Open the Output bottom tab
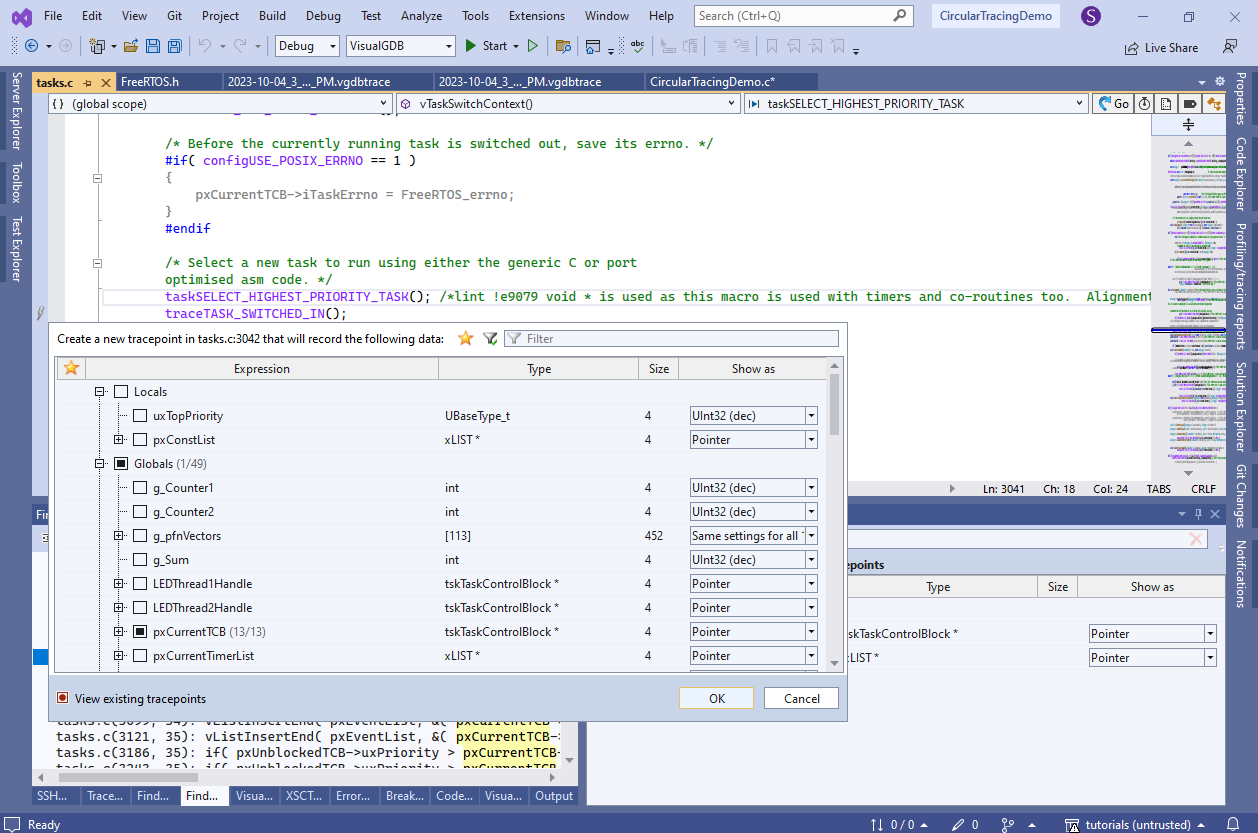 [554, 796]
